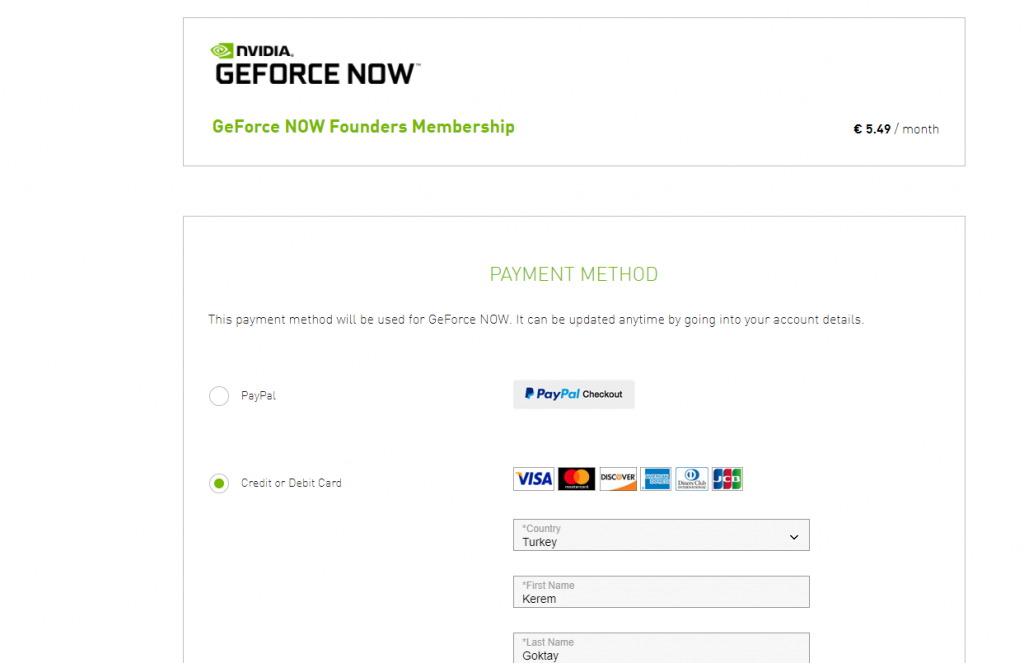Click the Visa card icon

click(x=533, y=479)
